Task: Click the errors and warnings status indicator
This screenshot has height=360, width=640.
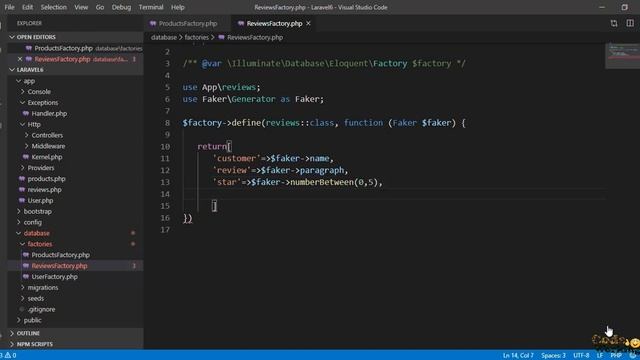Action: (8, 355)
